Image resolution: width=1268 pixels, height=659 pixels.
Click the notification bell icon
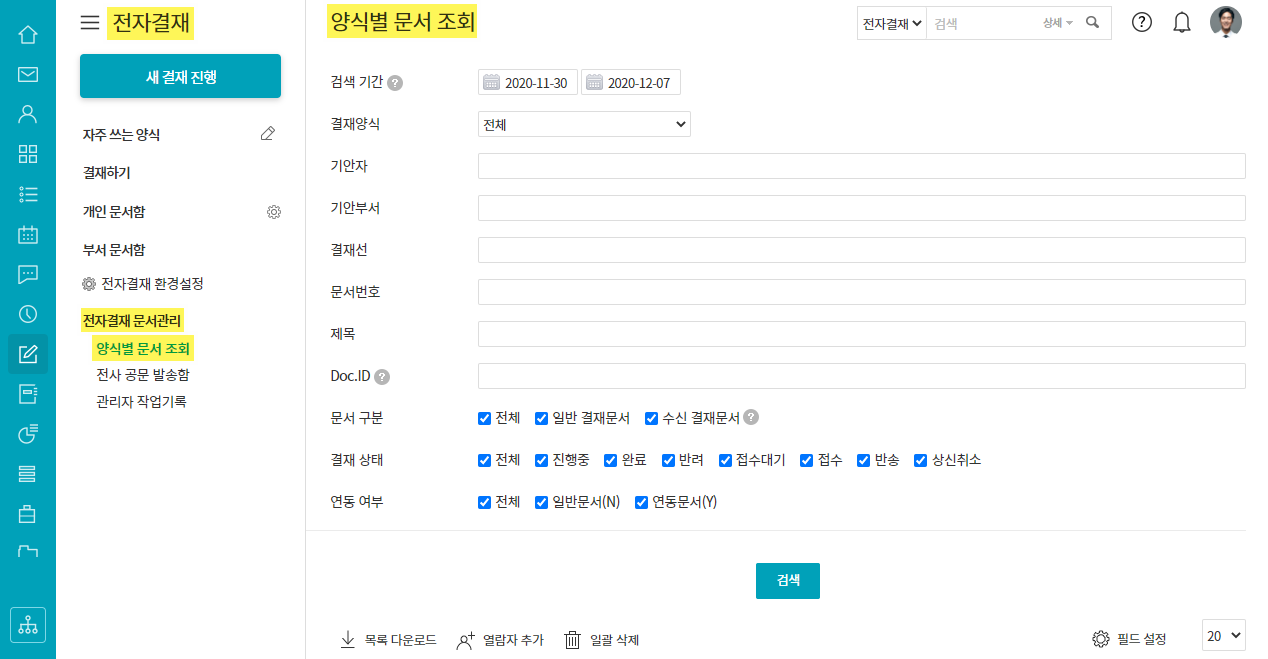(x=1182, y=22)
